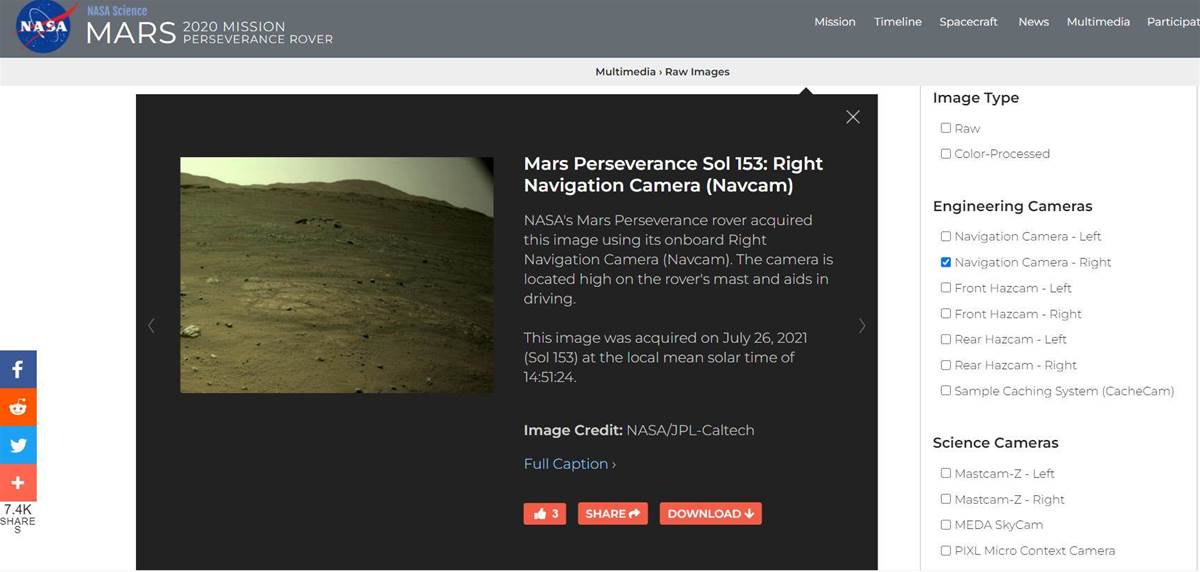Open the Participate menu
This screenshot has height=572, width=1200.
click(x=1173, y=22)
